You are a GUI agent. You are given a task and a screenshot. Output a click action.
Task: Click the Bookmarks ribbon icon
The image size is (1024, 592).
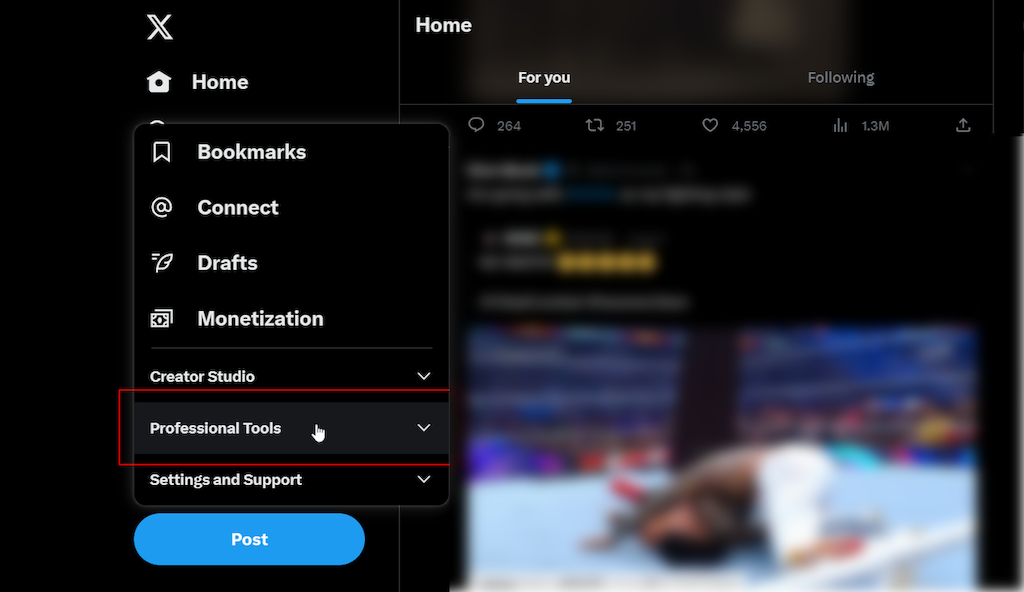click(161, 152)
